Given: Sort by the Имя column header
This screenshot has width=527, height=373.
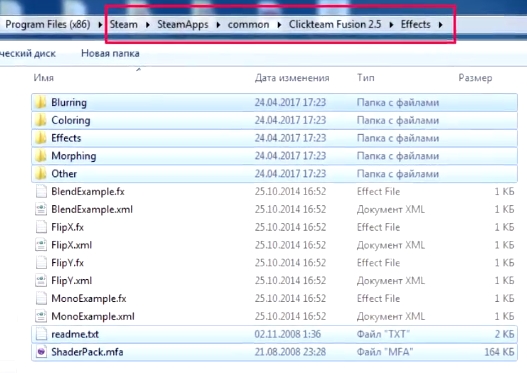Looking at the screenshot, I should 43,78.
